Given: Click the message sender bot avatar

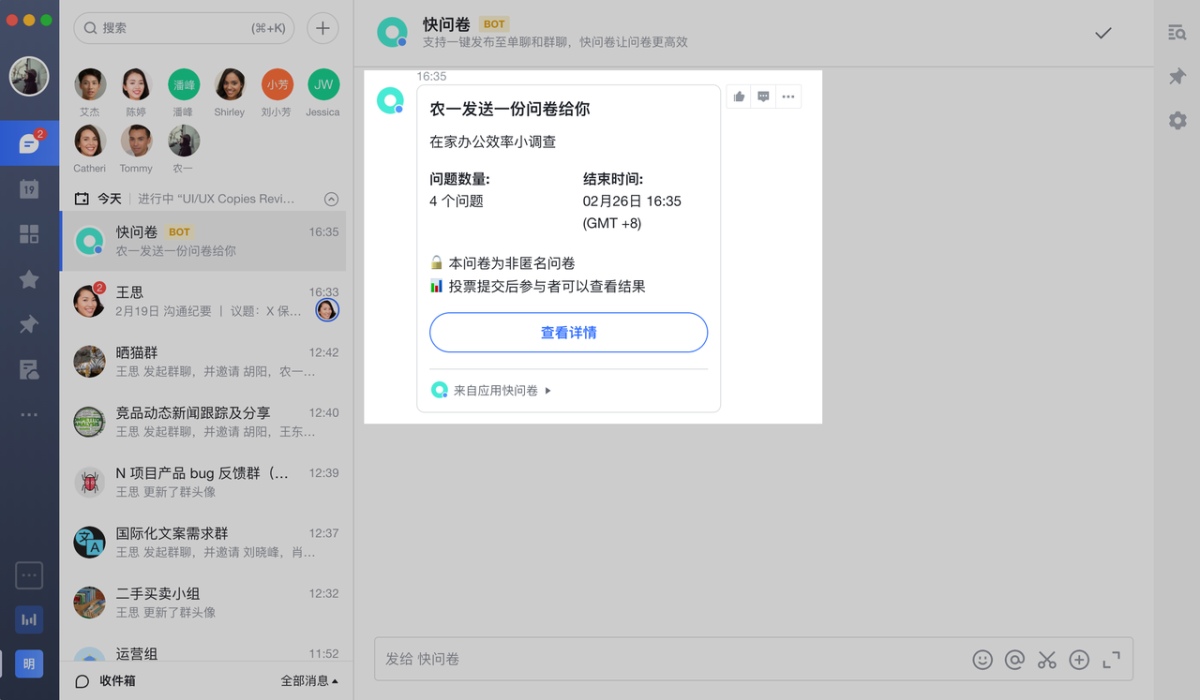Looking at the screenshot, I should [x=390, y=100].
